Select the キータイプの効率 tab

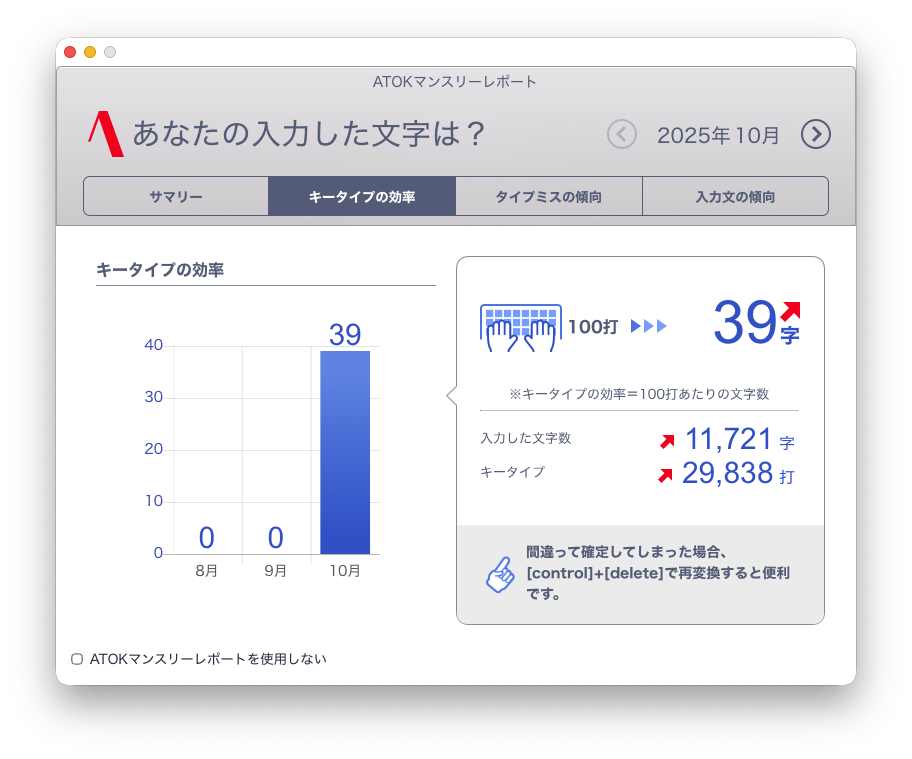pos(362,197)
